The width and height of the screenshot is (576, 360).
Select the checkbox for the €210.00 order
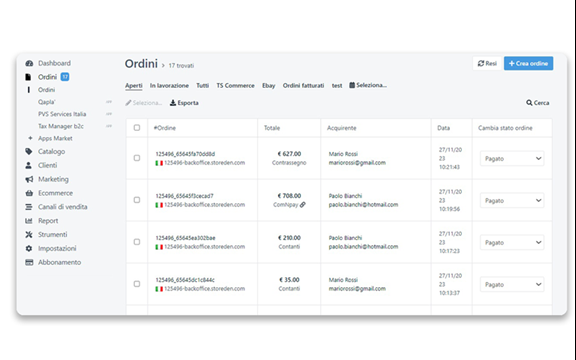tap(137, 242)
